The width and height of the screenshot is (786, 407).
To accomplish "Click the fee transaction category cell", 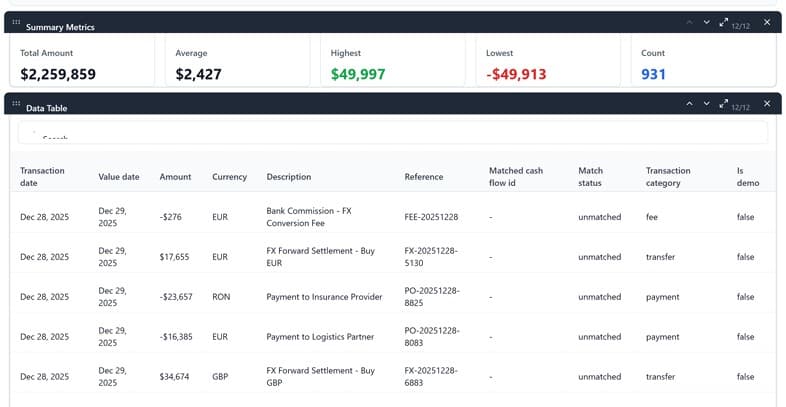I will pos(652,217).
